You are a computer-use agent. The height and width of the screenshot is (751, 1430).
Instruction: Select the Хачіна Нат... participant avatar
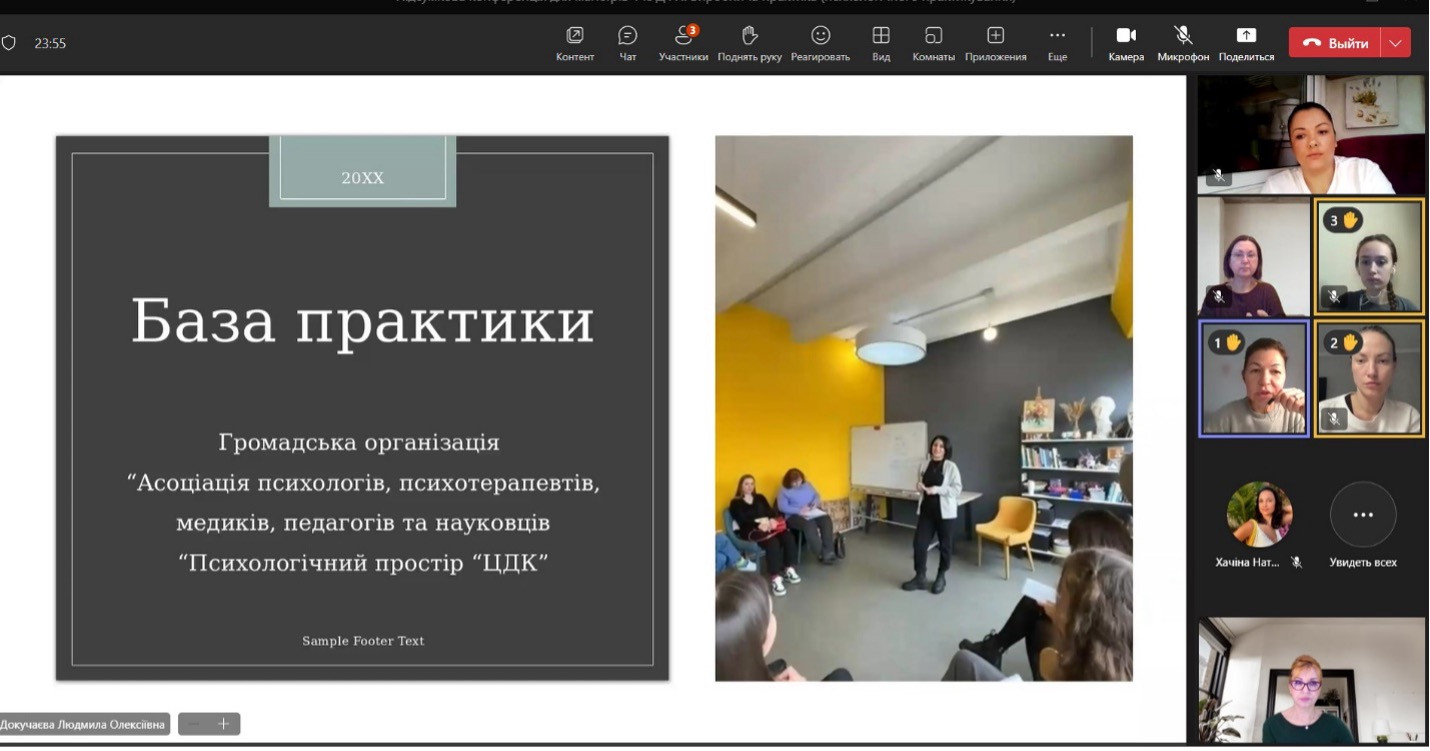(1259, 515)
